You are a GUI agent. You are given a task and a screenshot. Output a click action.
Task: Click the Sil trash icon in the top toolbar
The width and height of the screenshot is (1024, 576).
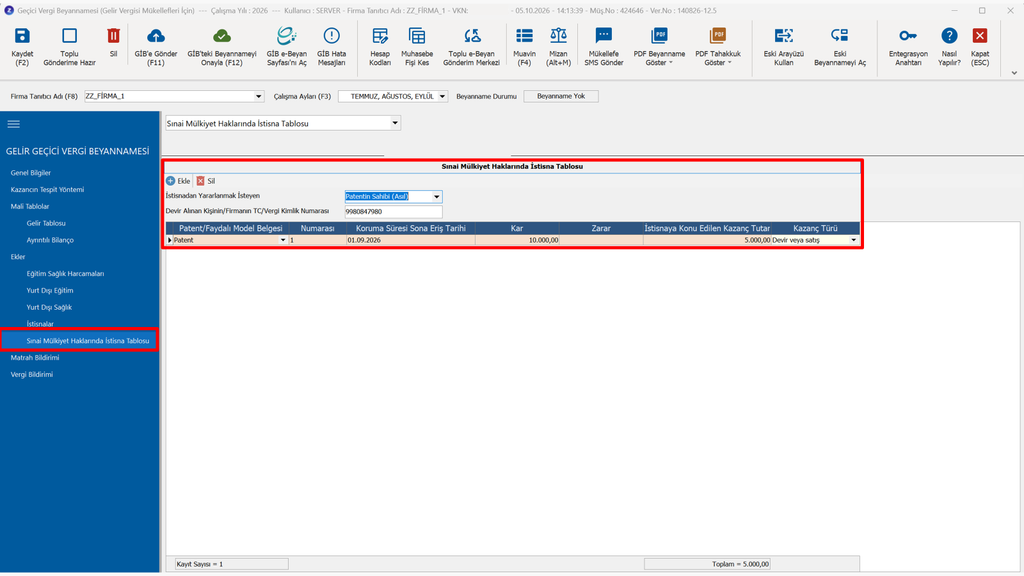[114, 37]
